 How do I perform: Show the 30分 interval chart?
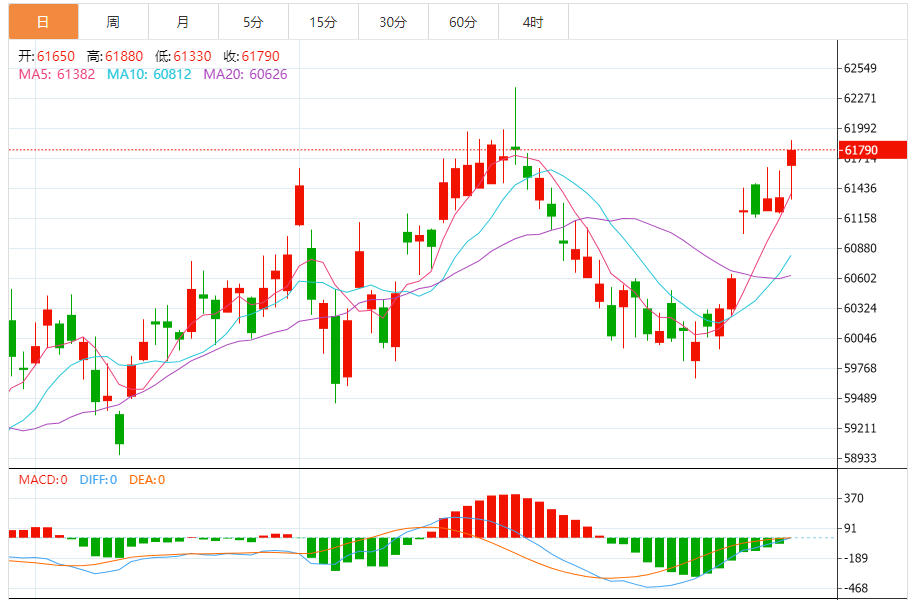coord(393,21)
